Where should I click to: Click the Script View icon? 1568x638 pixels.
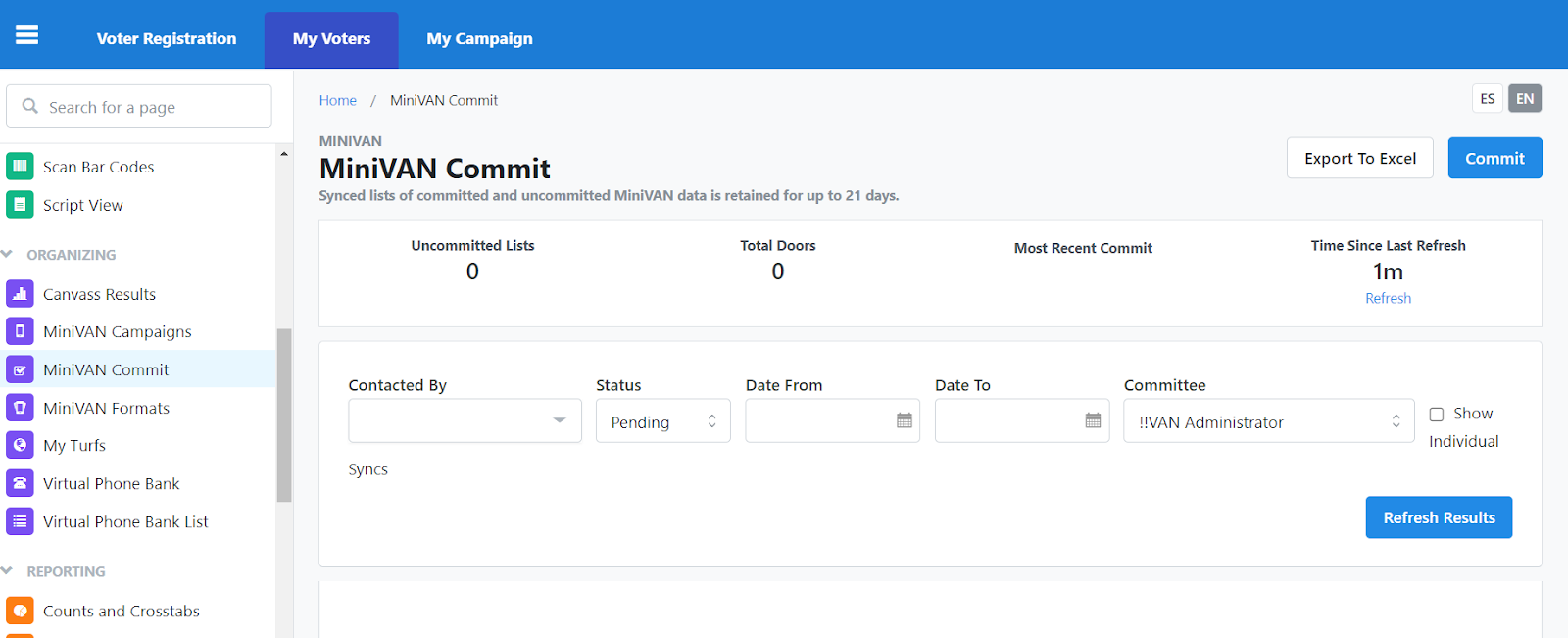coord(20,205)
